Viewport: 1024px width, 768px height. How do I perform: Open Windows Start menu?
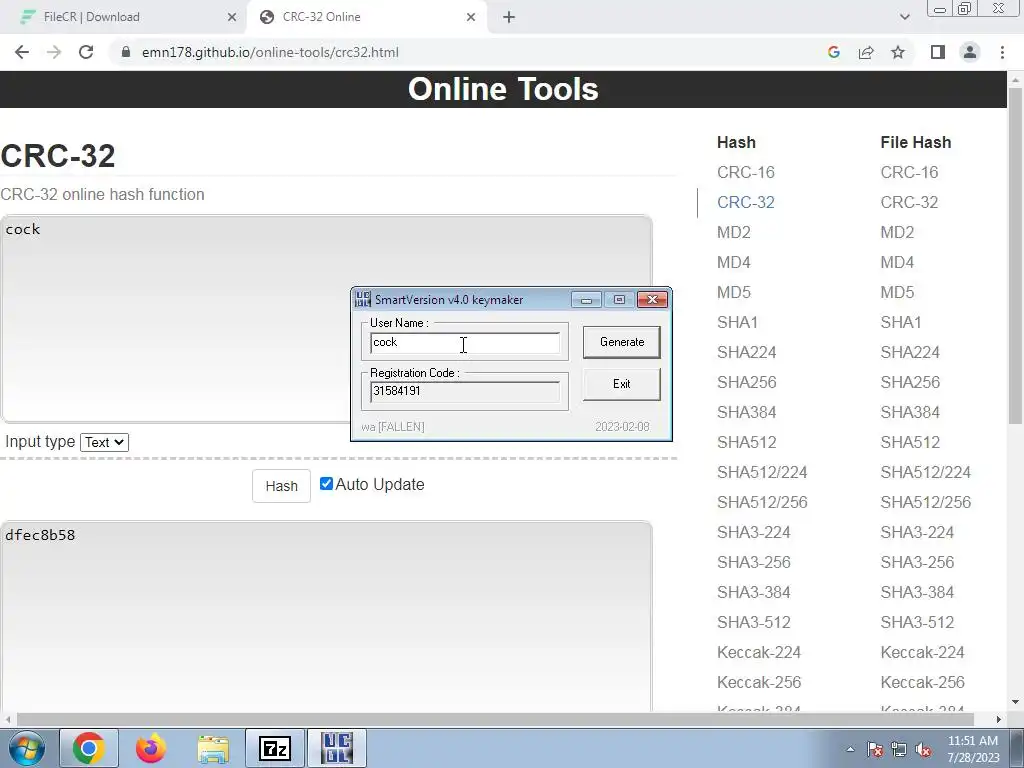(26, 748)
